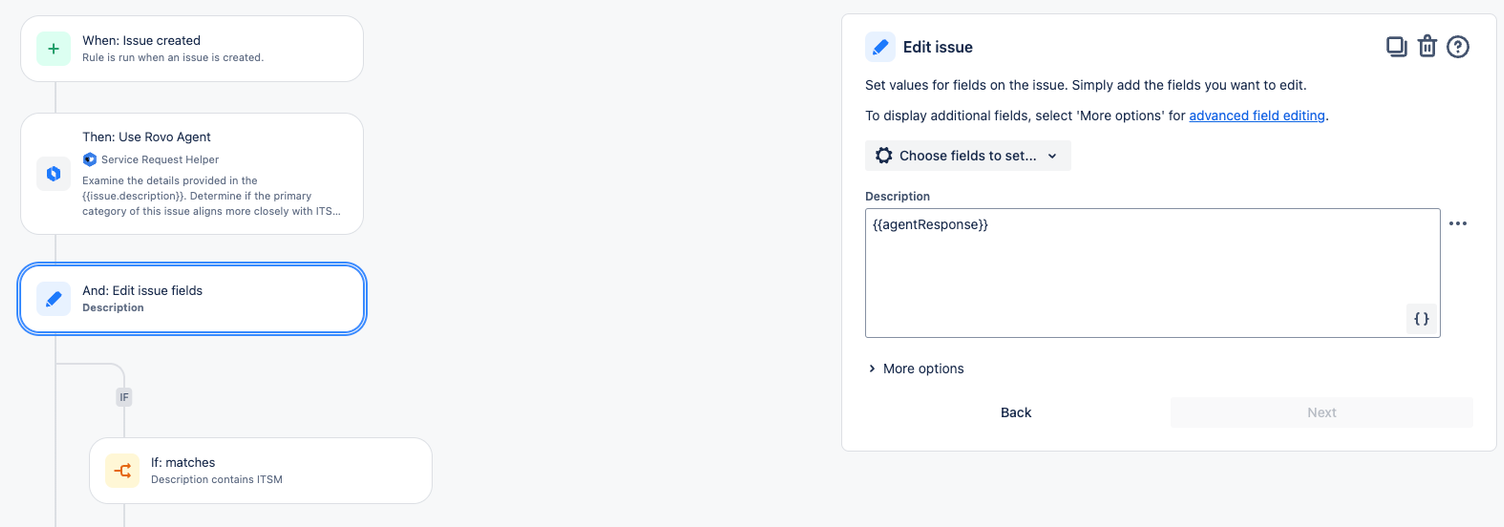This screenshot has height=527, width=1504.
Task: Click the {{agentResponse}} text
Action: (x=930, y=225)
